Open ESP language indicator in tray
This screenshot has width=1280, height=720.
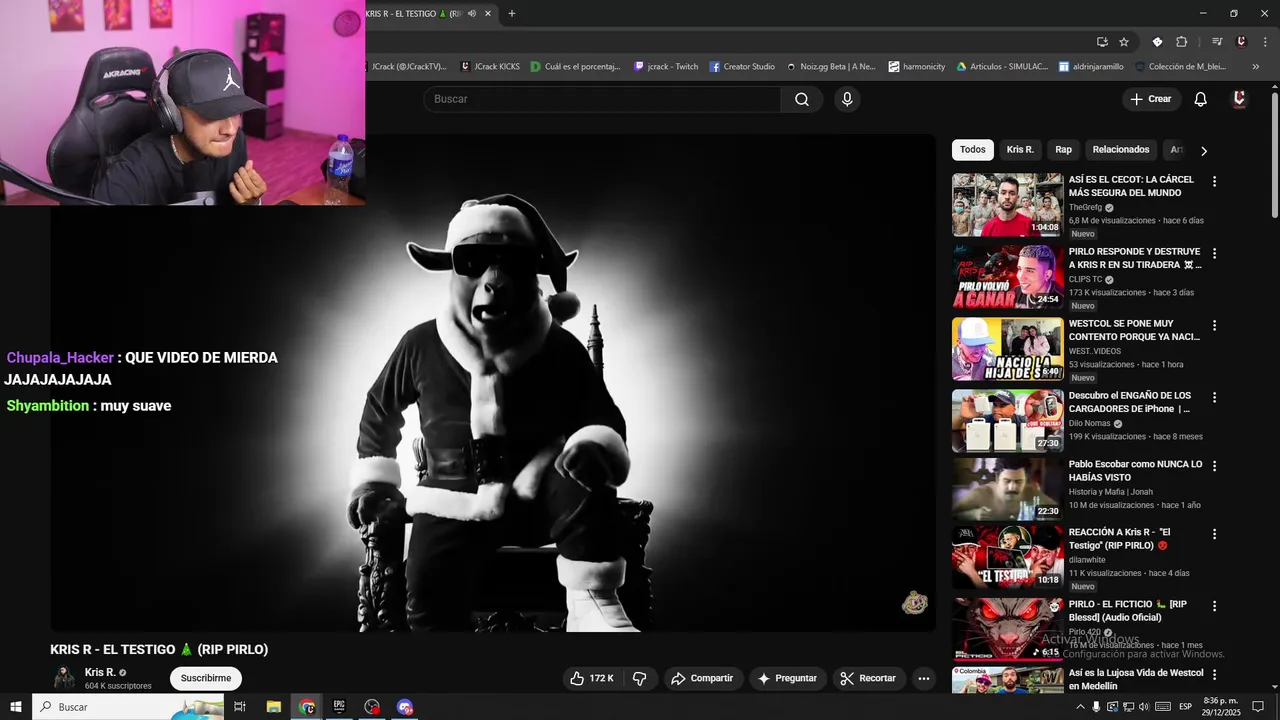1186,707
